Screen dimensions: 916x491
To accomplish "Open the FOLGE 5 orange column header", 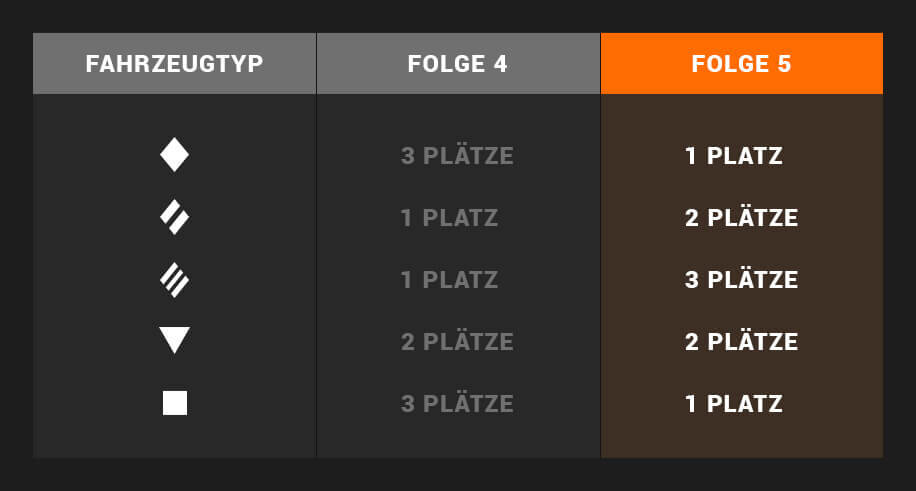I will pos(741,63).
